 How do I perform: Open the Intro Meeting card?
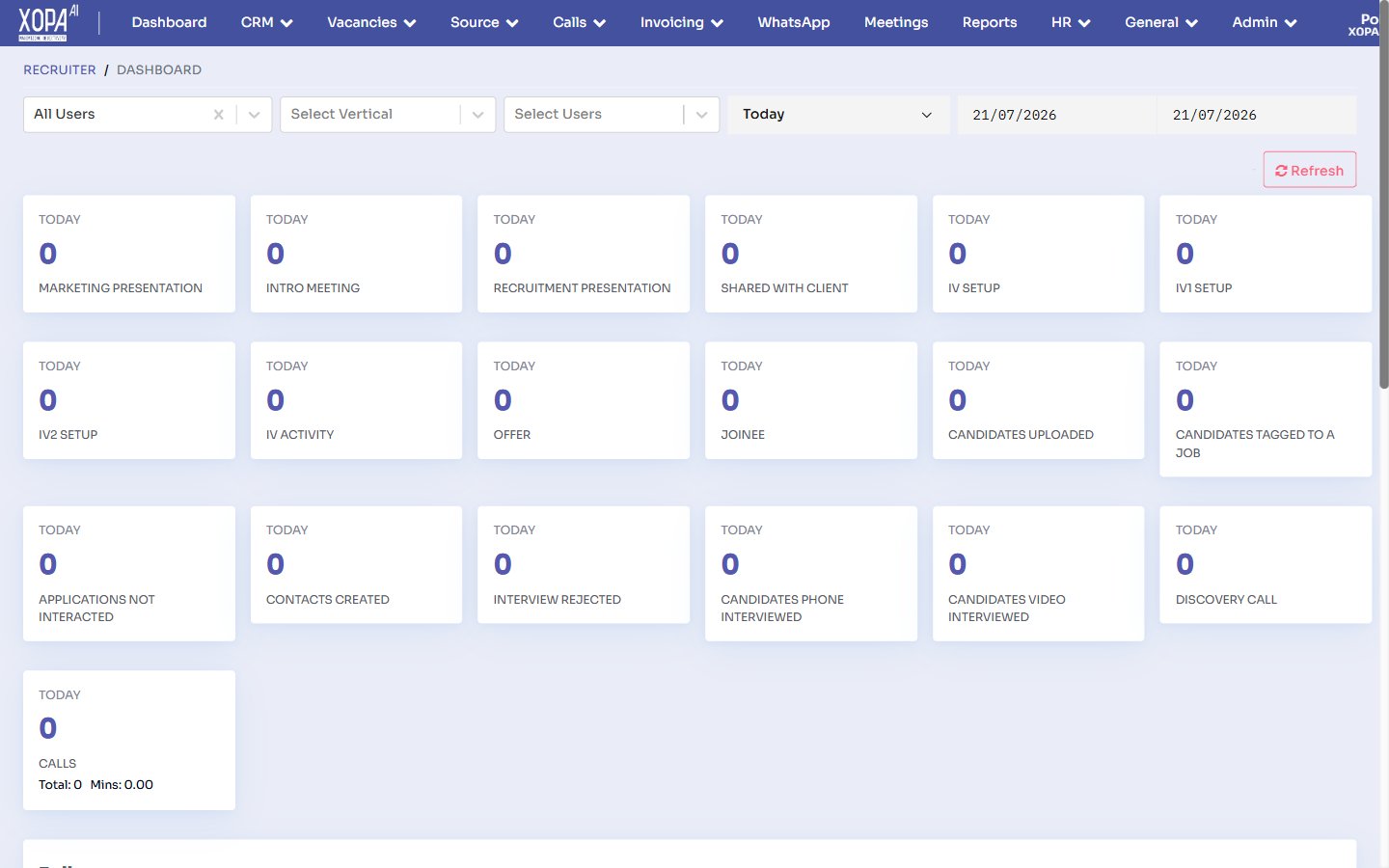pyautogui.click(x=357, y=254)
